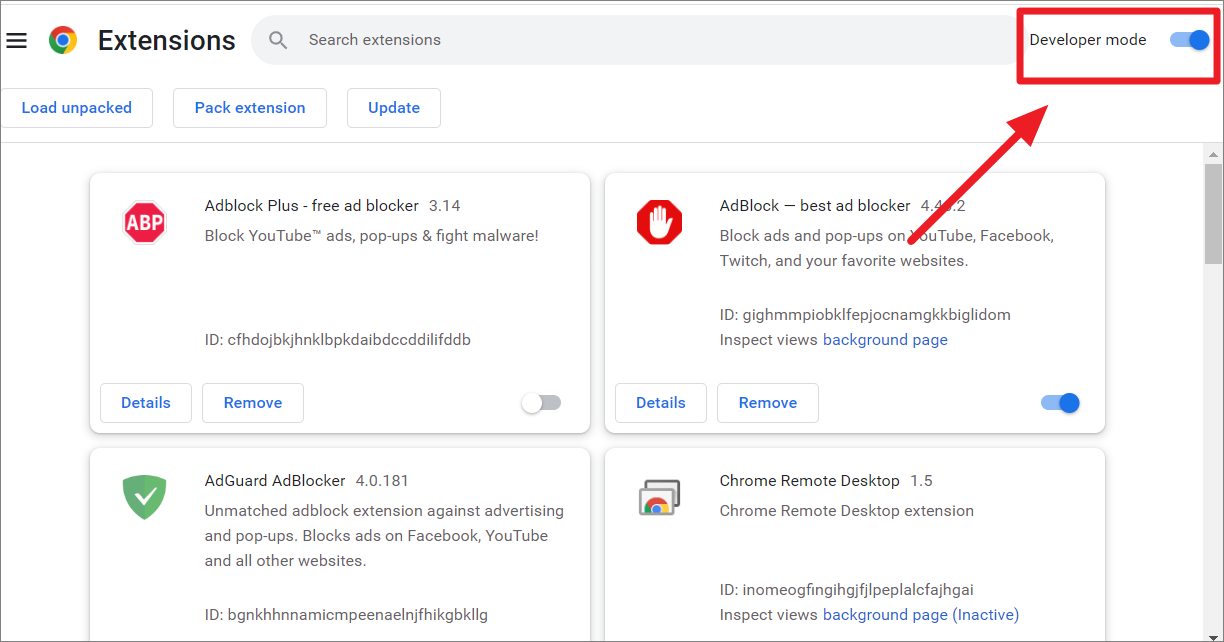Click AdBlock ID gighmmpiobklfepjocnamgkkbiglidom
The width and height of the screenshot is (1224, 642).
pyautogui.click(x=865, y=315)
